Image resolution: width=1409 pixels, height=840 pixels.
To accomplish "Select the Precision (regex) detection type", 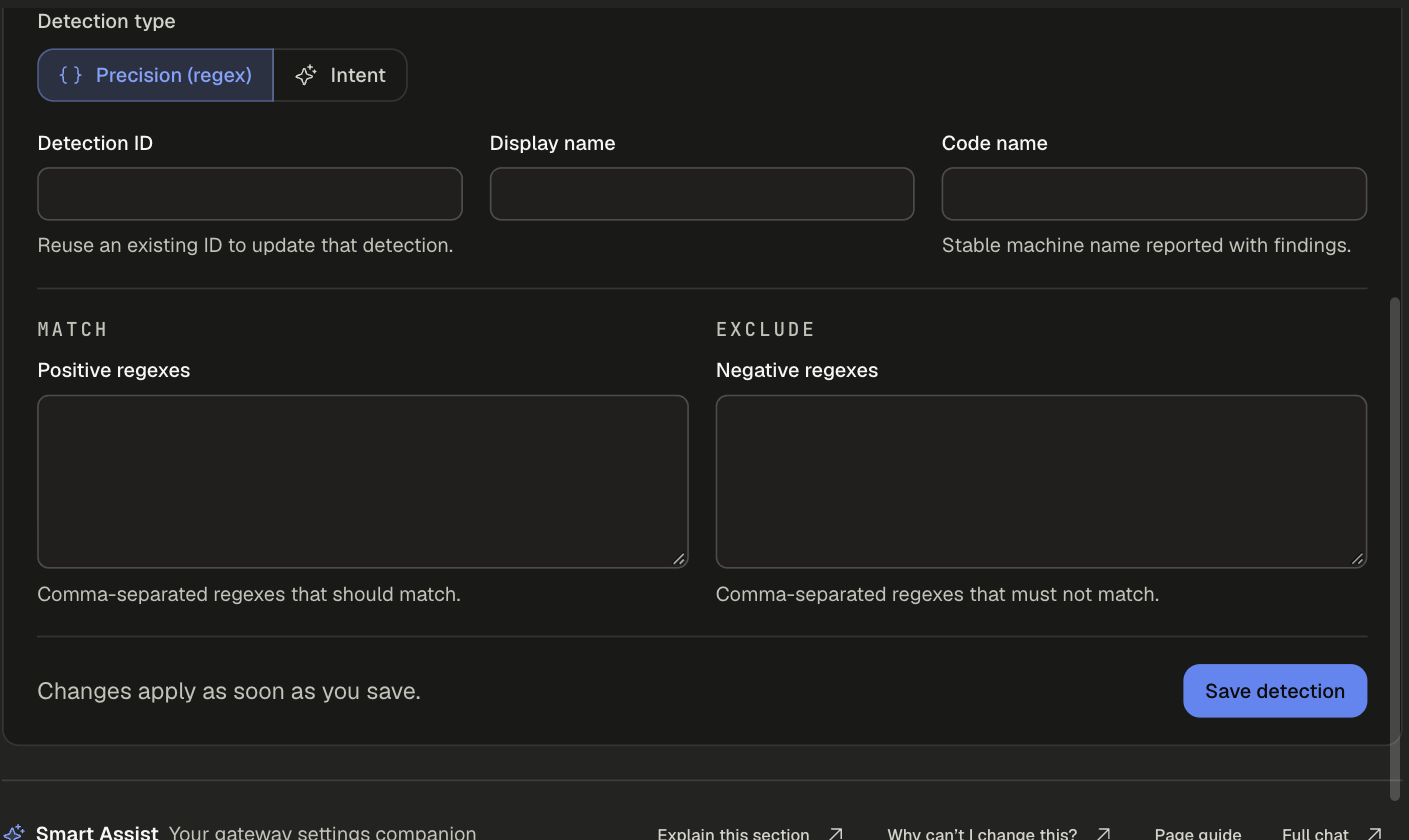I will 155,75.
